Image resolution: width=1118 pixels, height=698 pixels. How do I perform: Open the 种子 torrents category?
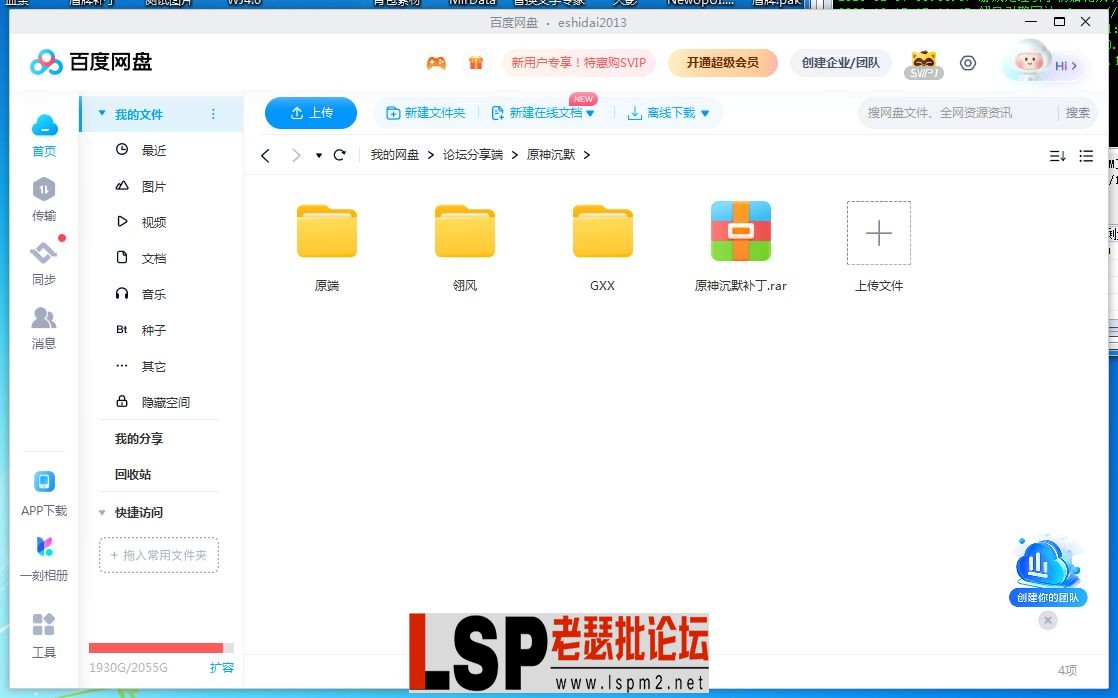[x=153, y=330]
